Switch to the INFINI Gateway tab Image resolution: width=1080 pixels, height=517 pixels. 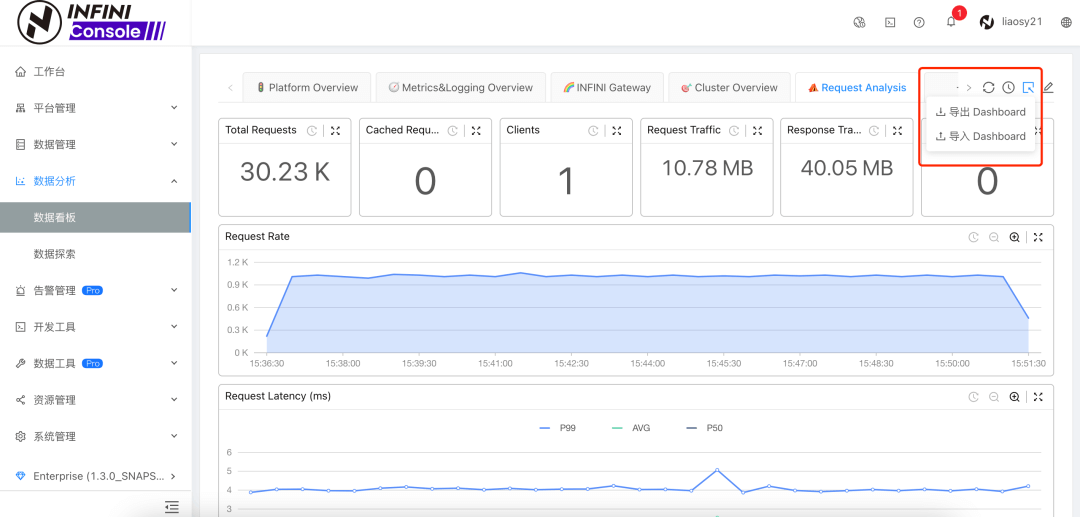click(x=607, y=87)
